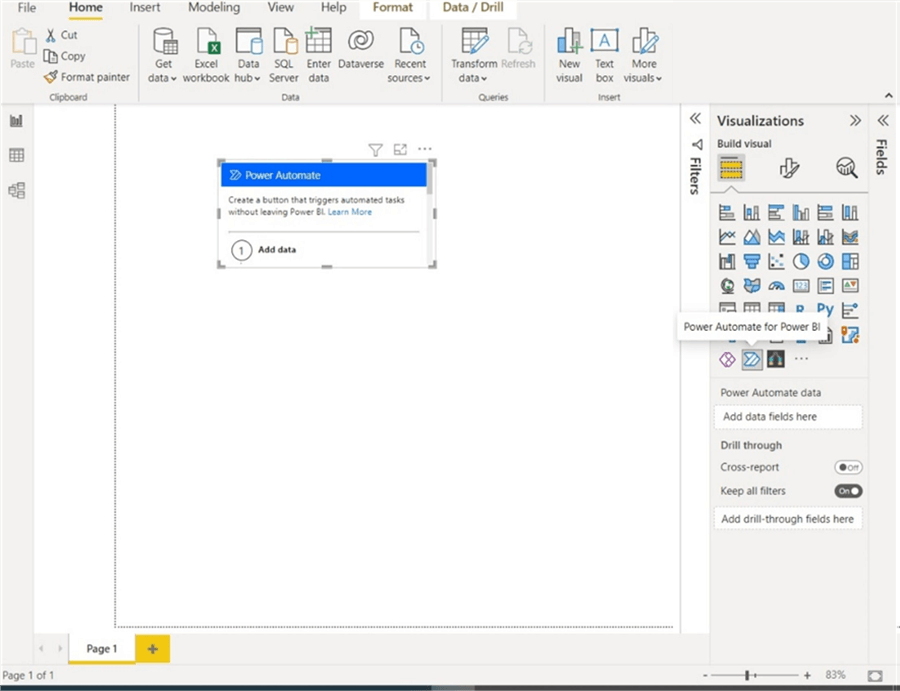Open the Data hub dropdown
Viewport: 900px width, 691px height.
tap(248, 56)
